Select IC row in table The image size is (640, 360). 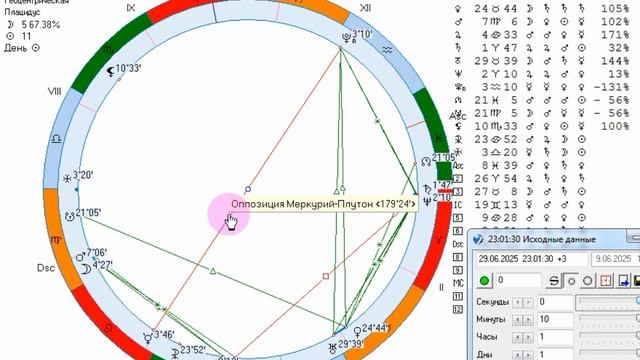click(x=520, y=204)
